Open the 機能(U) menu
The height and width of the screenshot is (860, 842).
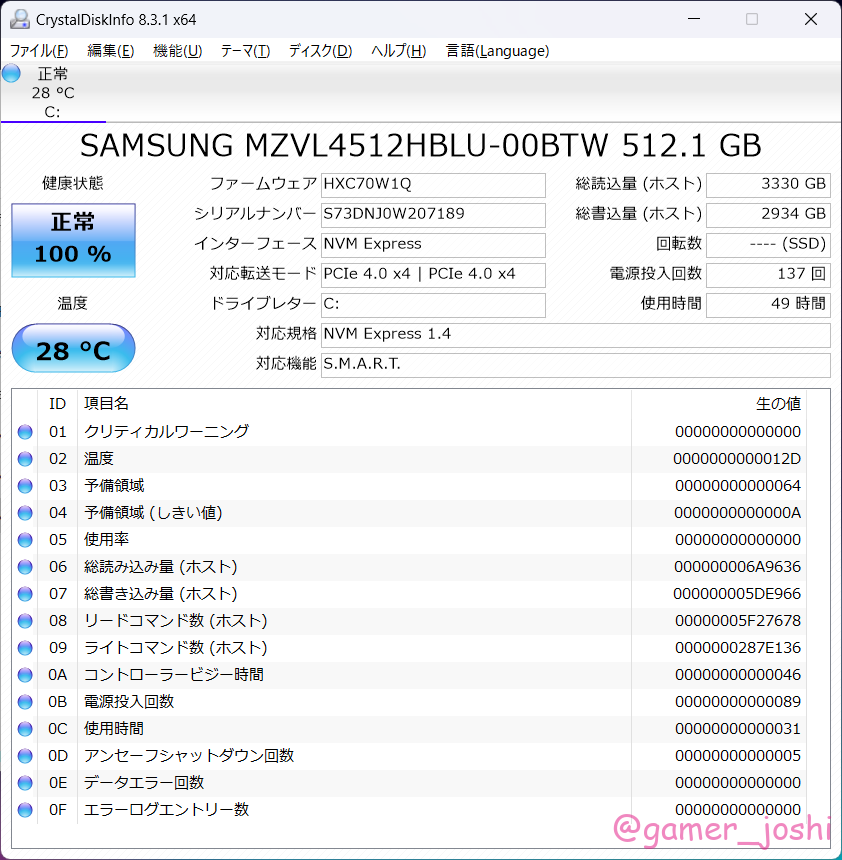(x=177, y=51)
